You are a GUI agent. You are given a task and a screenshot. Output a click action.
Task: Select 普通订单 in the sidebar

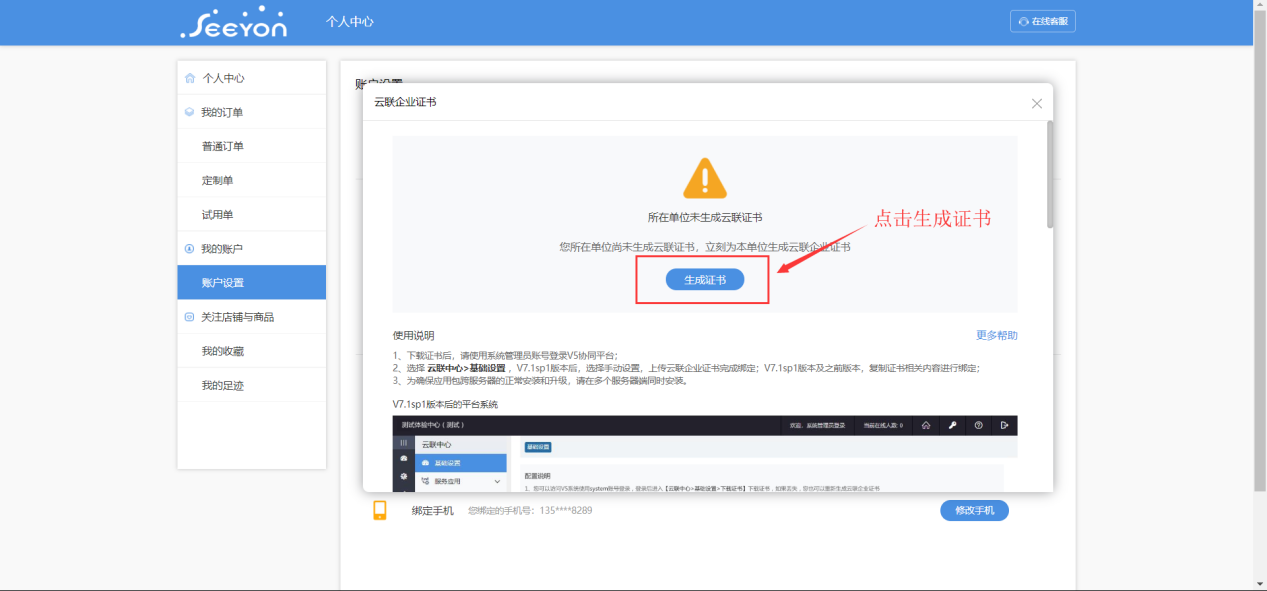point(252,146)
